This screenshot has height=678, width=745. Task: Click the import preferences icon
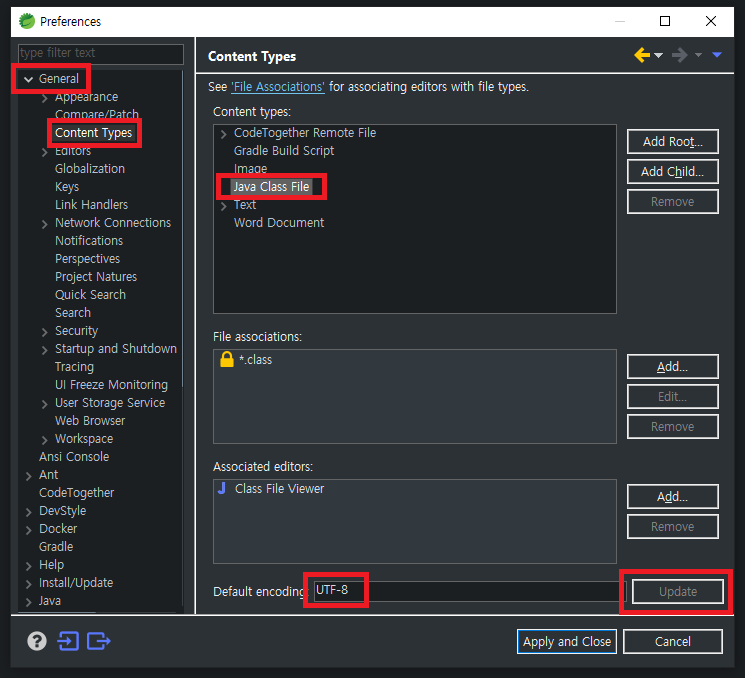click(68, 641)
